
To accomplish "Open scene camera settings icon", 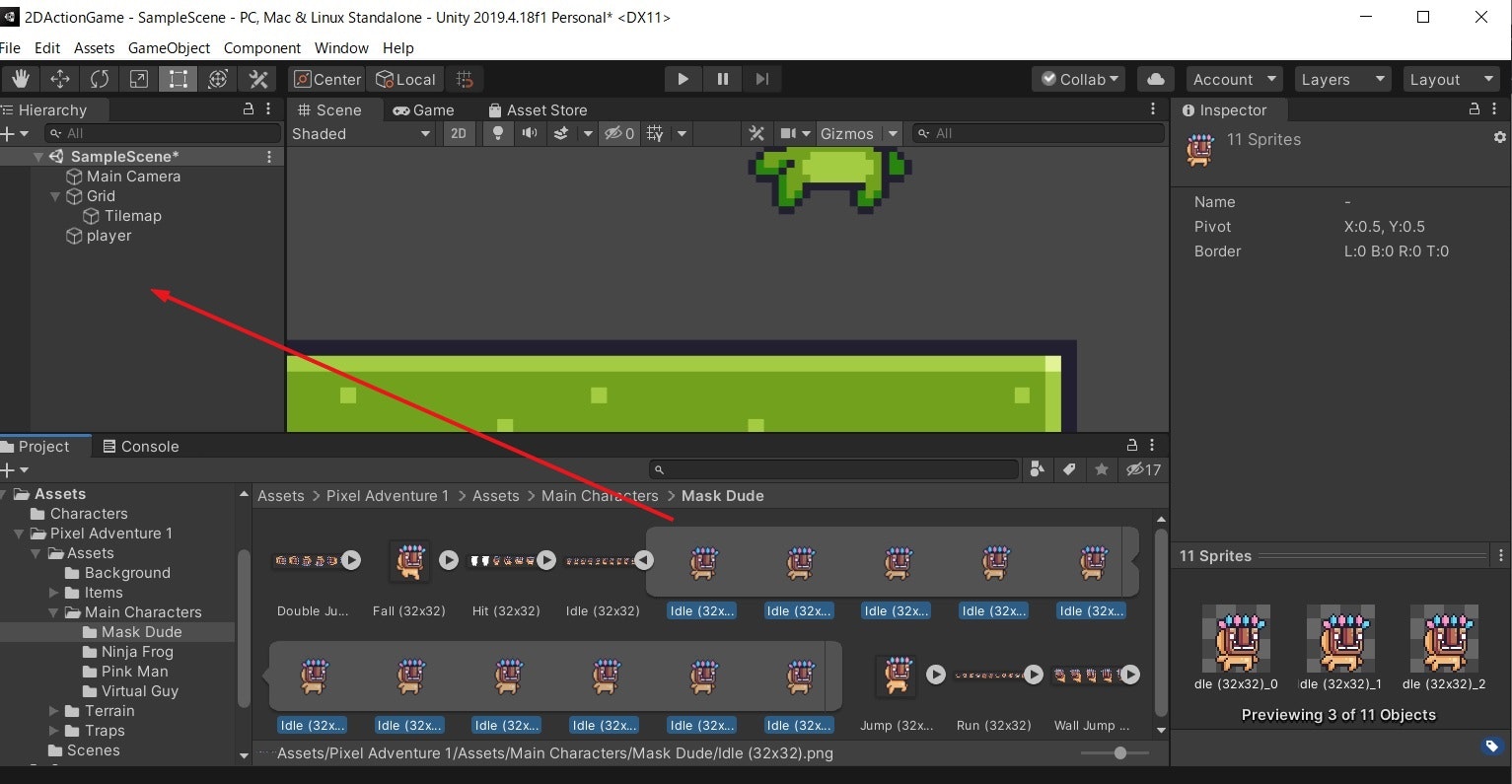I will pyautogui.click(x=788, y=133).
